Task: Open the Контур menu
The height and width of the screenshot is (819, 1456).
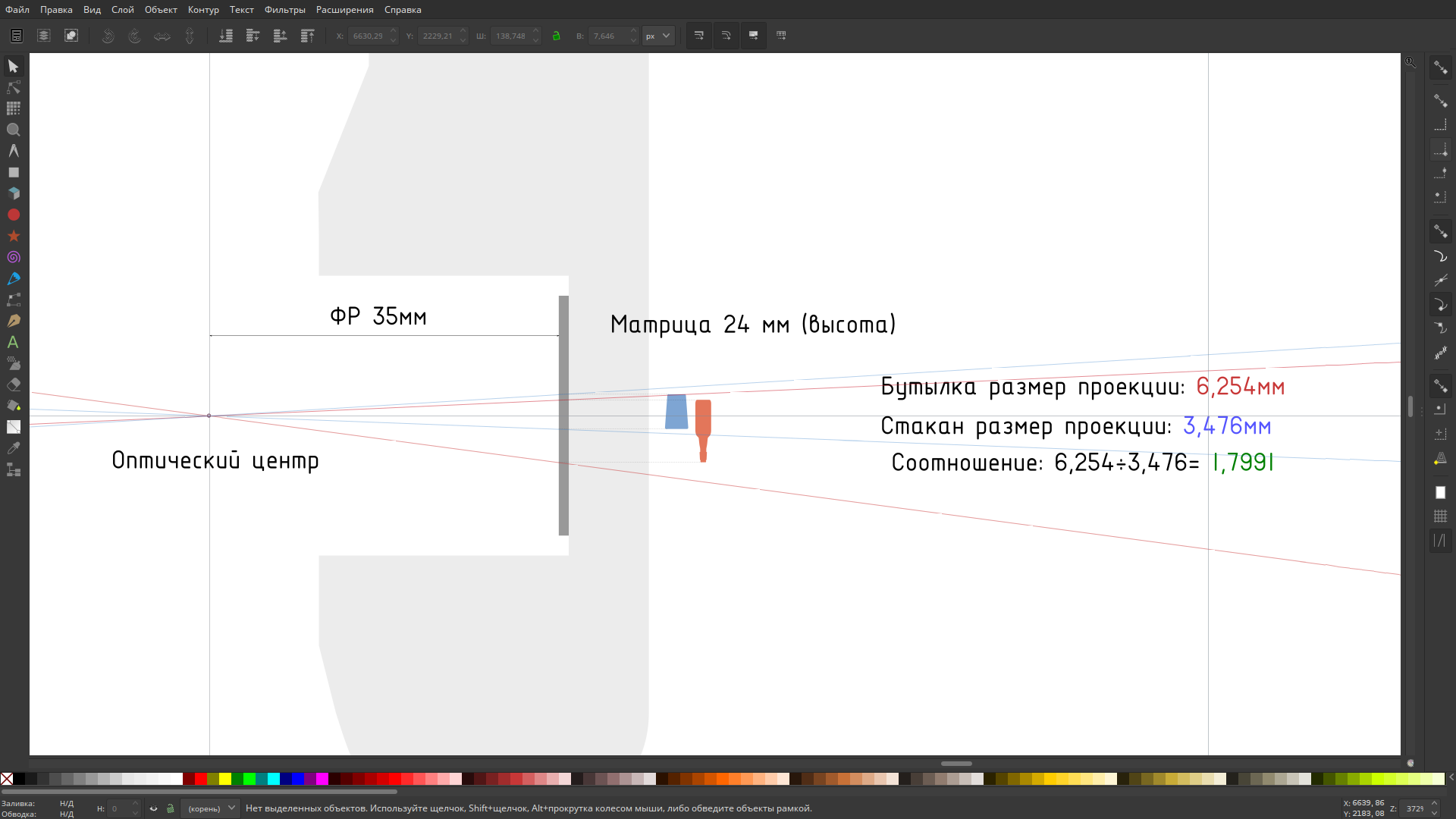Action: [203, 10]
